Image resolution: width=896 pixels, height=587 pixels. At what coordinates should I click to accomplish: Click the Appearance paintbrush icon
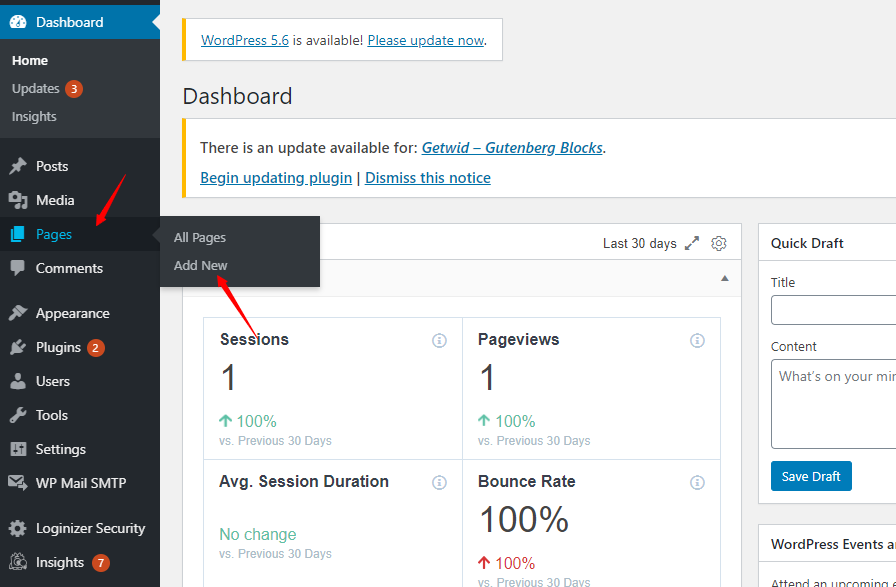pos(18,313)
